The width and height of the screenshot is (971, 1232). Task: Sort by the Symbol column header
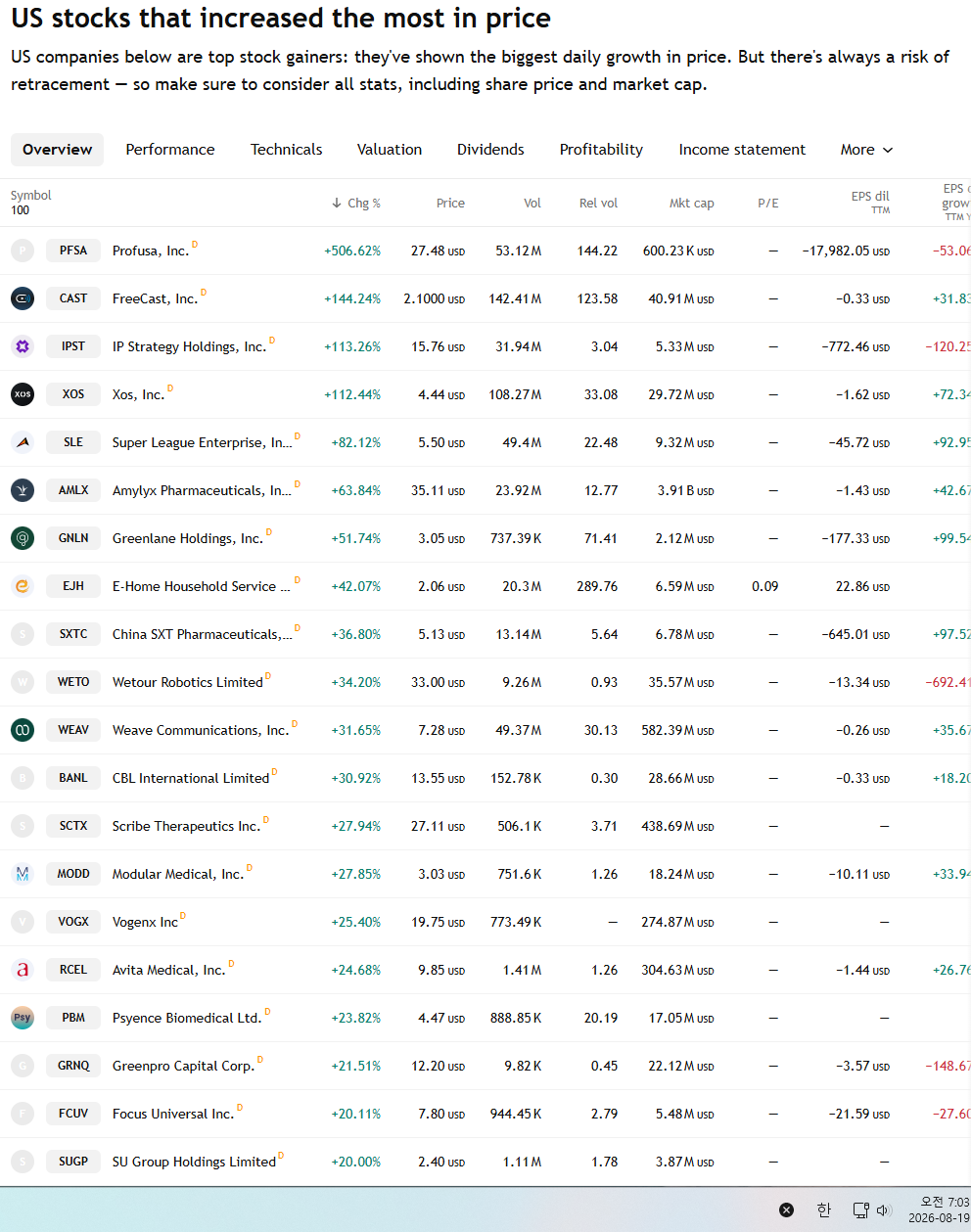click(x=31, y=196)
